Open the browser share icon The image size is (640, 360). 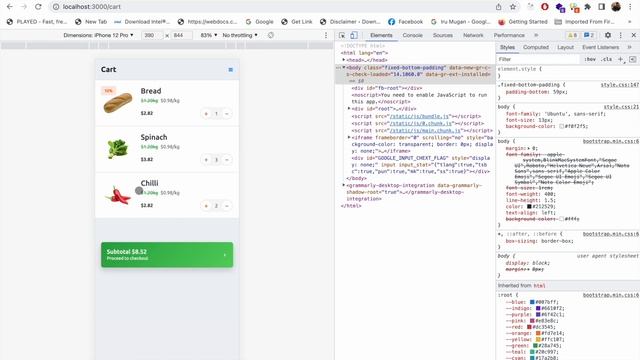tap(498, 7)
